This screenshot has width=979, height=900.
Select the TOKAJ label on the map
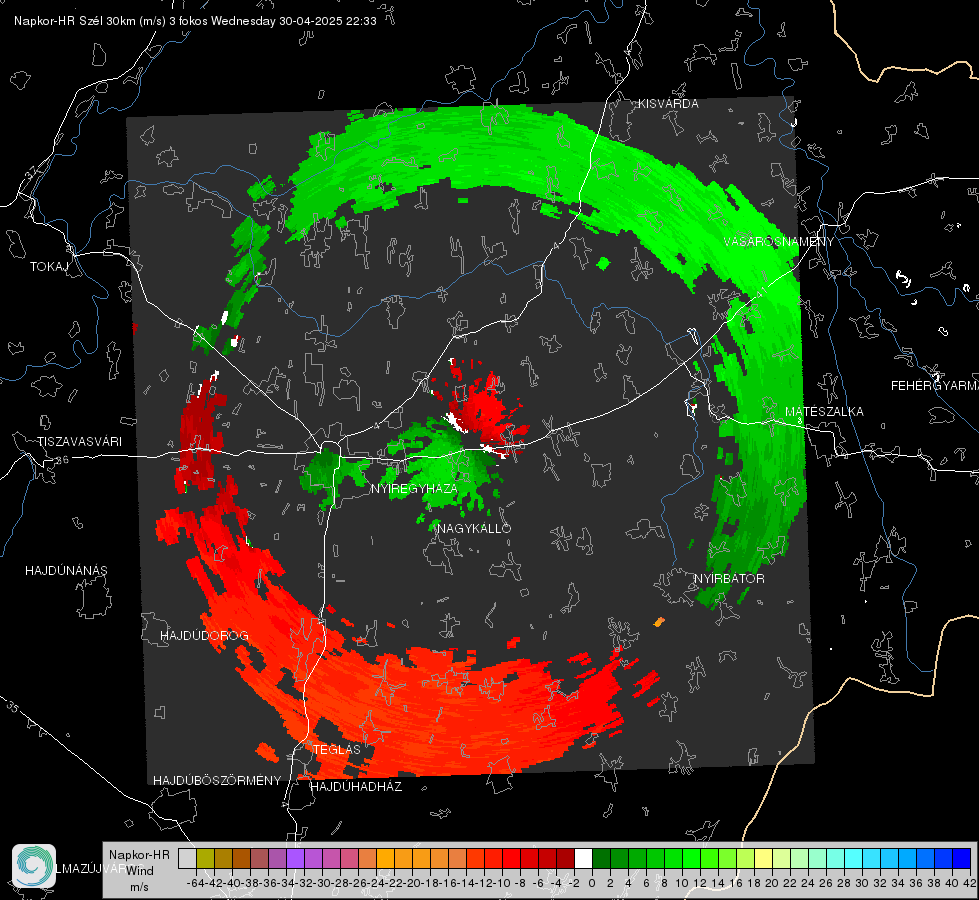49,267
